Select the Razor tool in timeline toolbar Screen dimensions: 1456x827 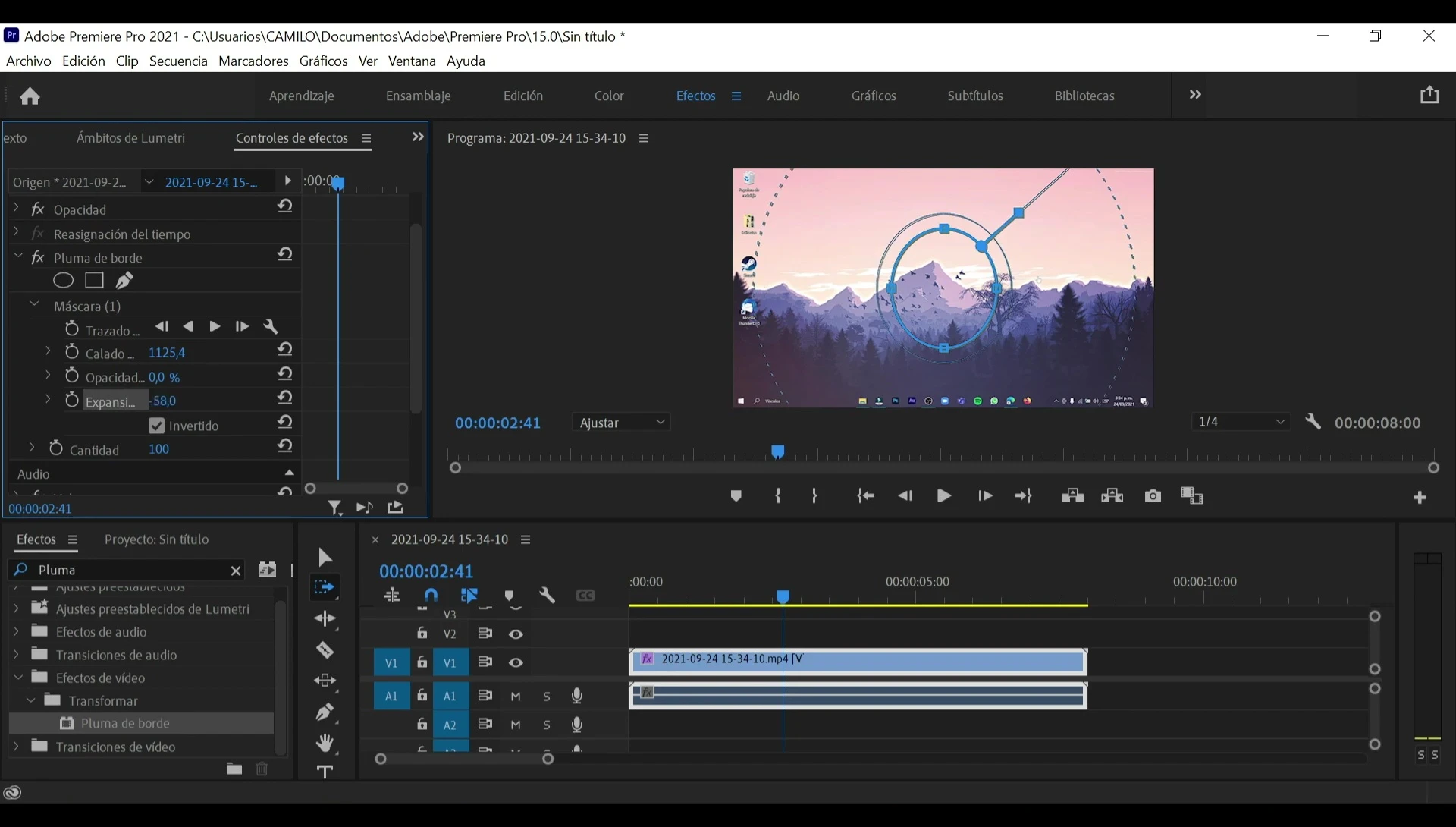[325, 650]
